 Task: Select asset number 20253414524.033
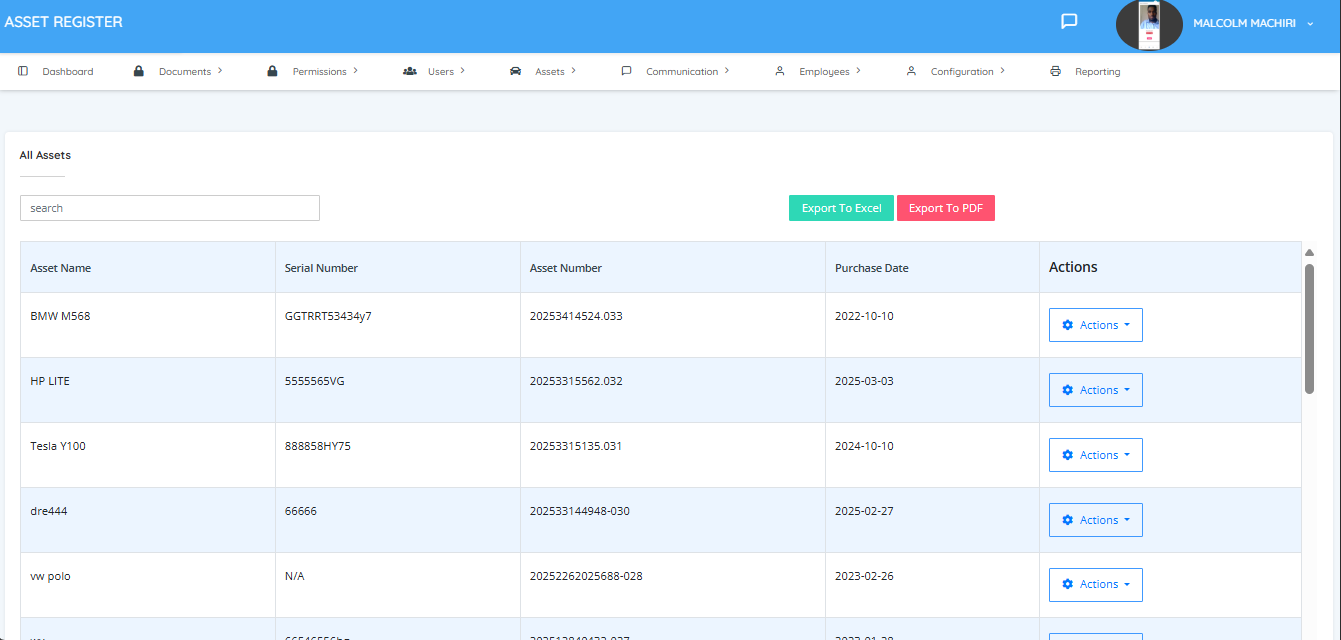[x=576, y=316]
